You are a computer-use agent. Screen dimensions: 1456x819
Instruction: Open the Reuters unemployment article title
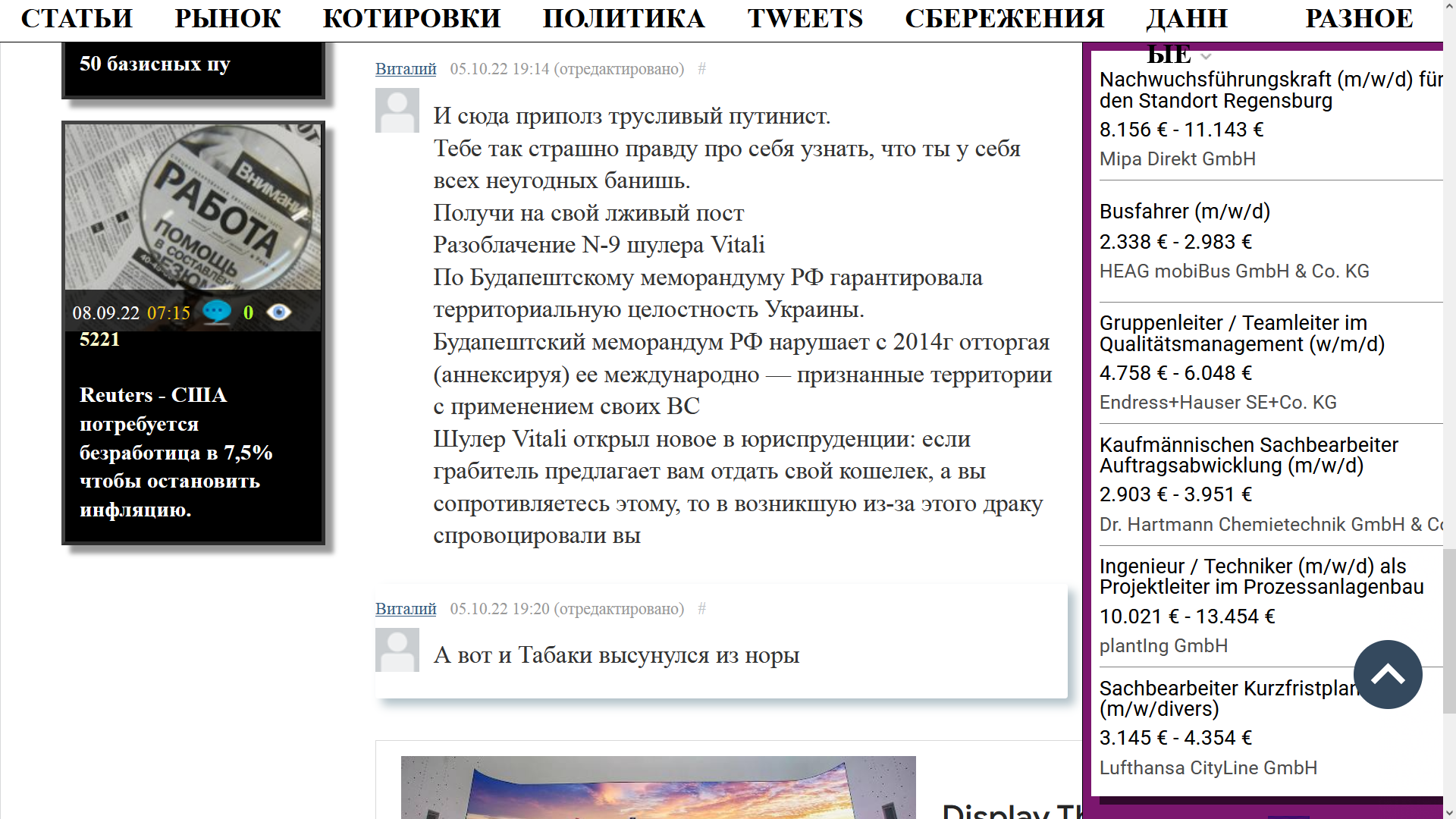175,452
